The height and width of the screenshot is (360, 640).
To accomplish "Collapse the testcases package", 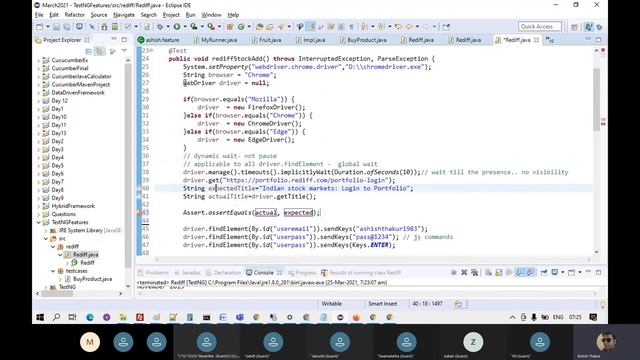I will coord(53,271).
